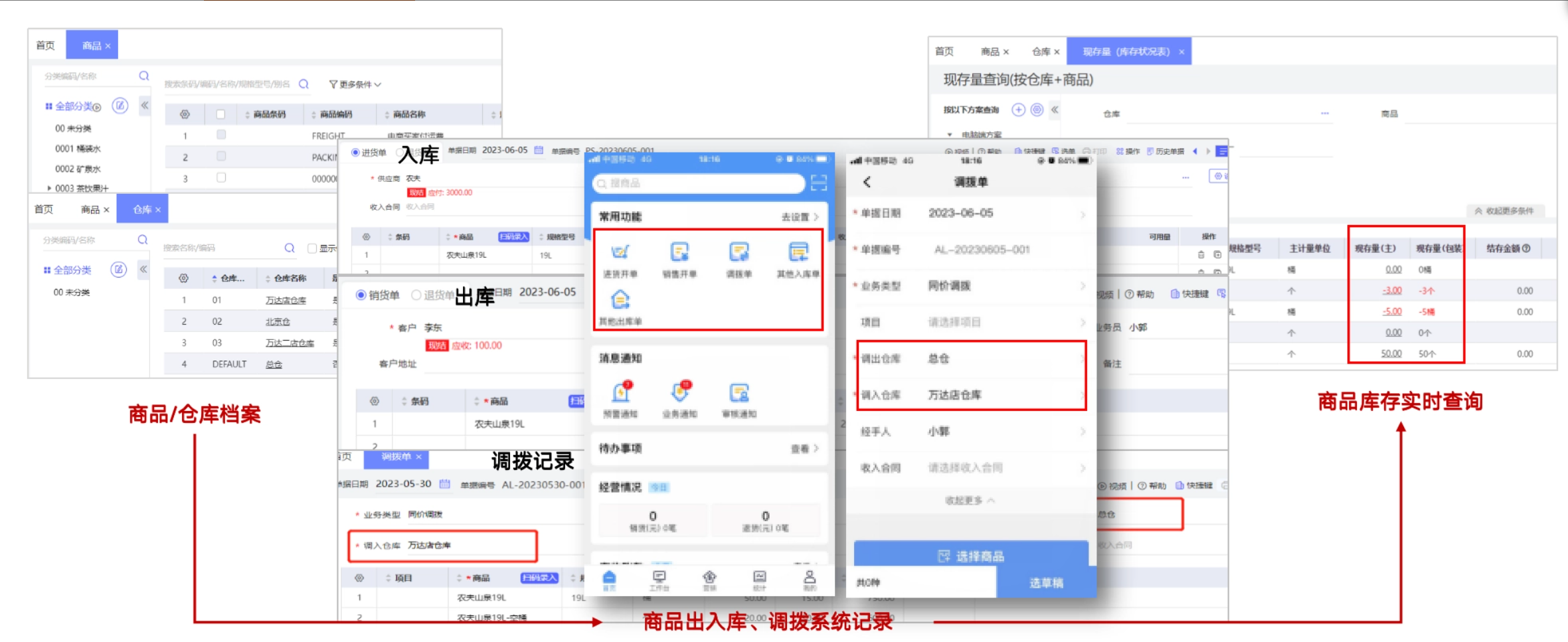Tap the 选择商品 button on mobile
The width and height of the screenshot is (1568, 642).
tap(971, 556)
